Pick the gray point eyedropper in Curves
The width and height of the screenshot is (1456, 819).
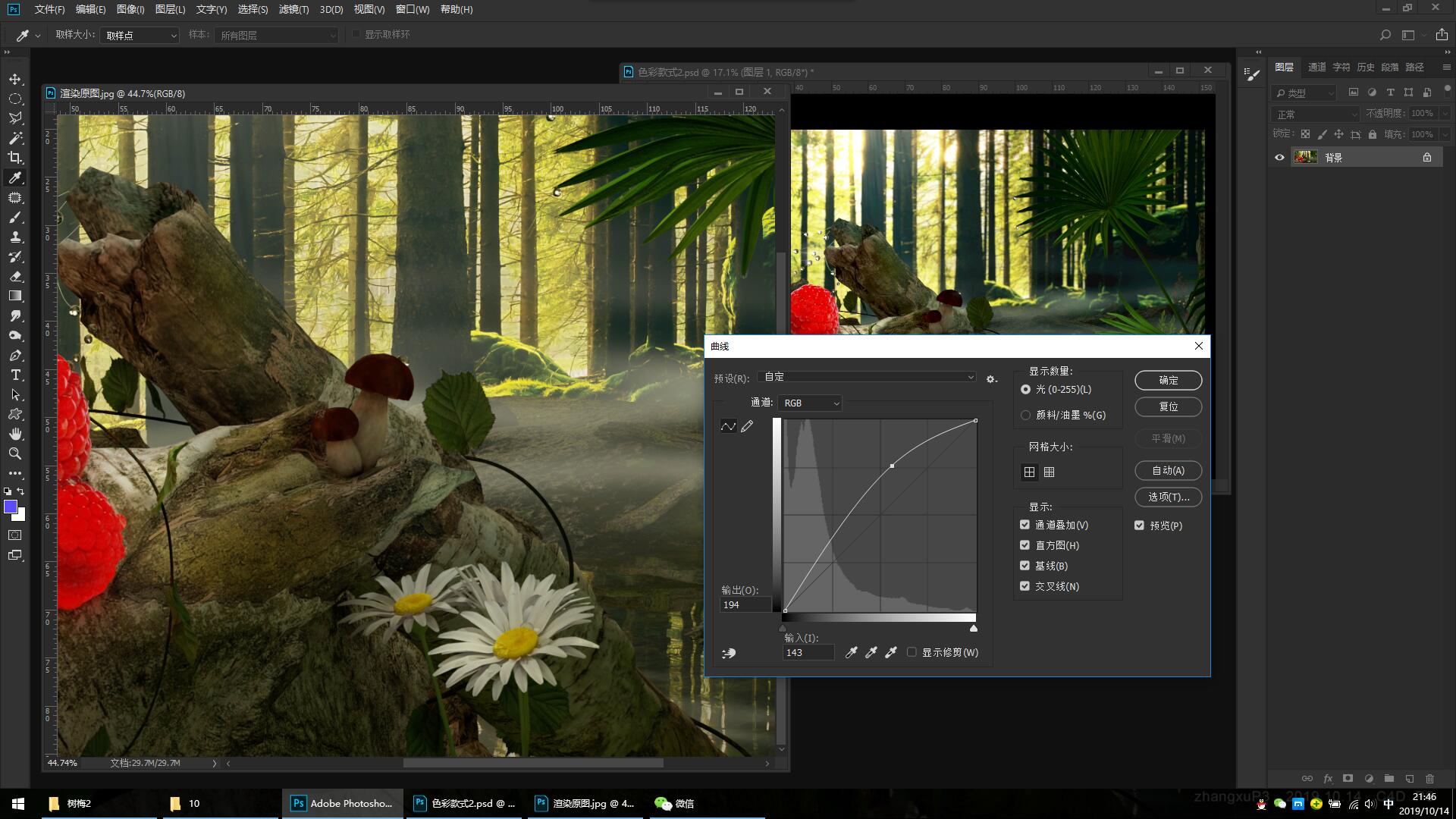871,652
